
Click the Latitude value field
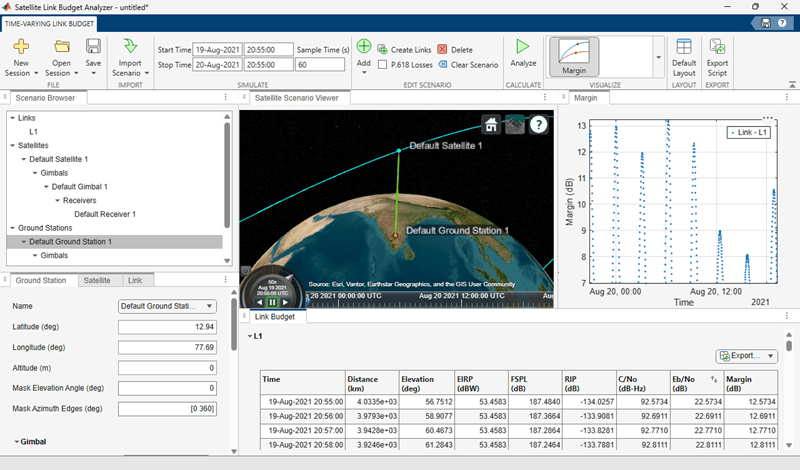(x=167, y=327)
